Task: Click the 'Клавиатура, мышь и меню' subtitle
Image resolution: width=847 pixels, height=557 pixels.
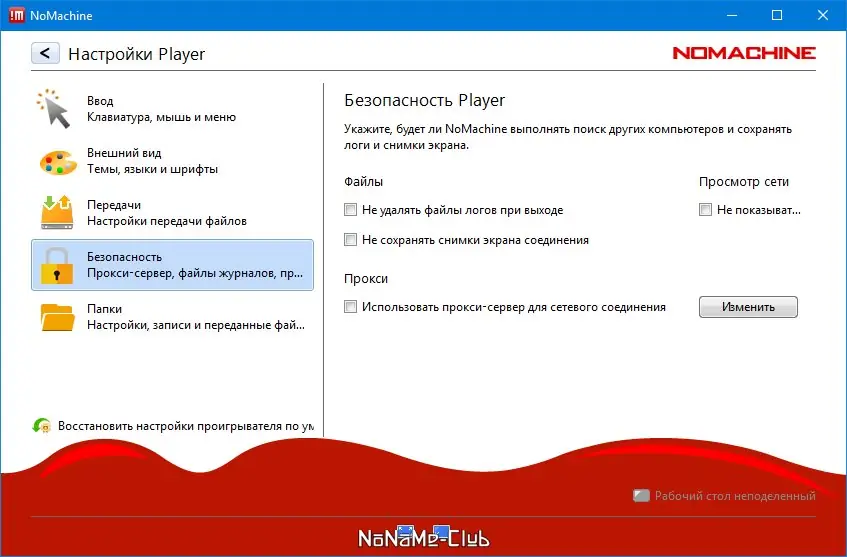Action: click(x=162, y=117)
